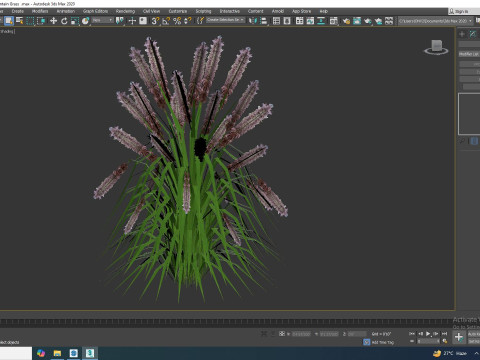Image resolution: width=480 pixels, height=360 pixels.
Task: Open the Modifier List dropdown
Action: [469, 54]
